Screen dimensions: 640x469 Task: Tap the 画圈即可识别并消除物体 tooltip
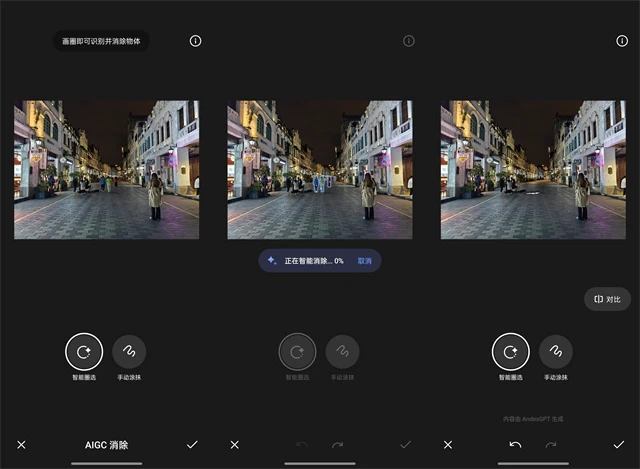click(101, 42)
